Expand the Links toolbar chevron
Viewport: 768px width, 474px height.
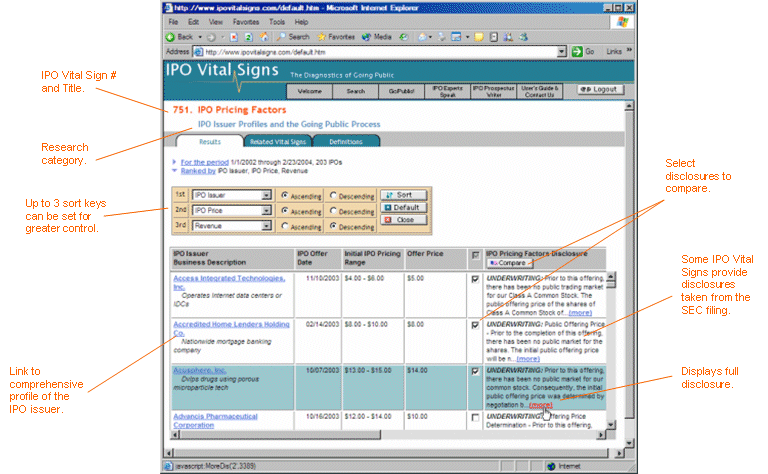629,51
